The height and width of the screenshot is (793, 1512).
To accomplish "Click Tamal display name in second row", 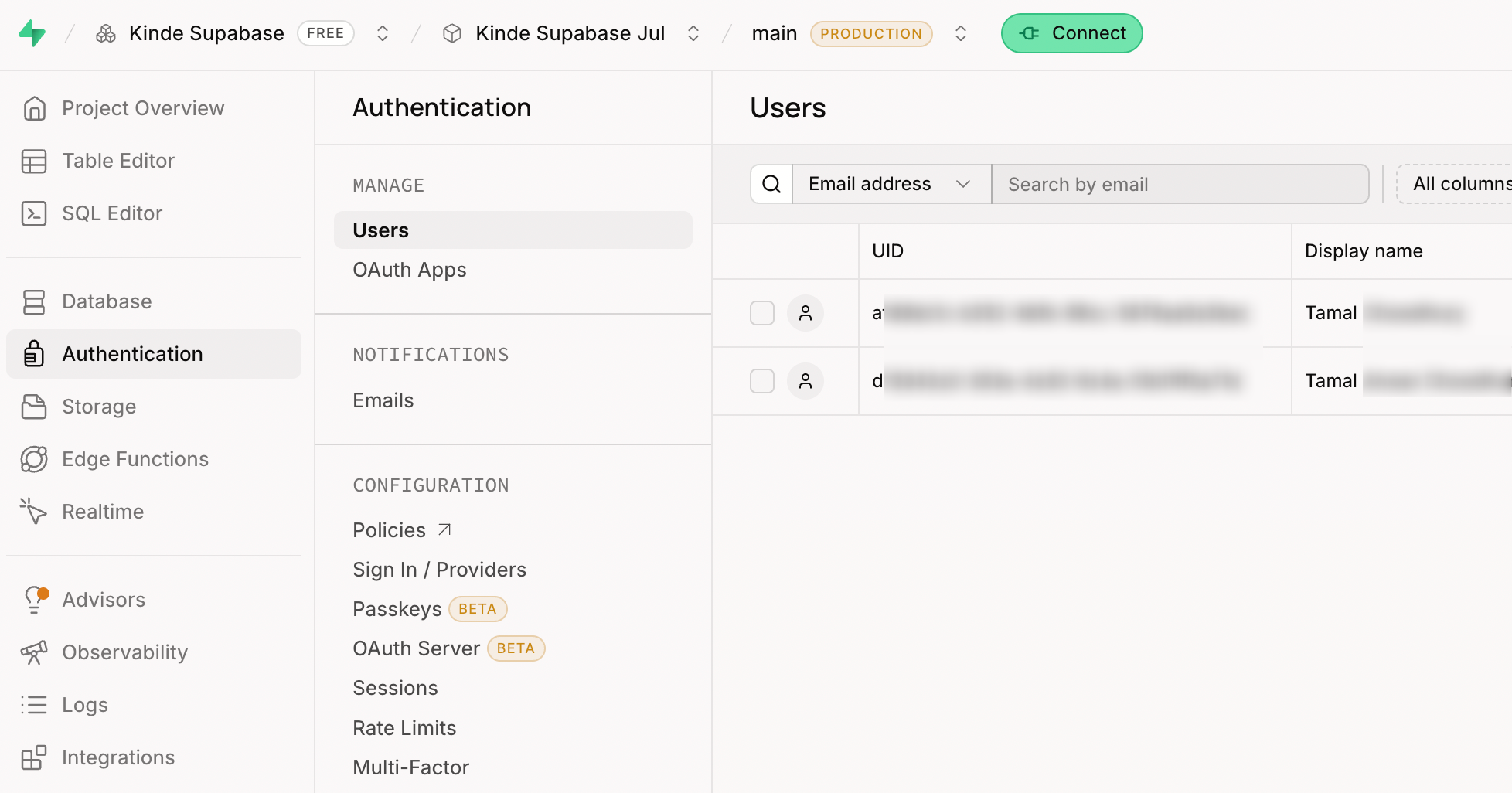I will point(1331,381).
